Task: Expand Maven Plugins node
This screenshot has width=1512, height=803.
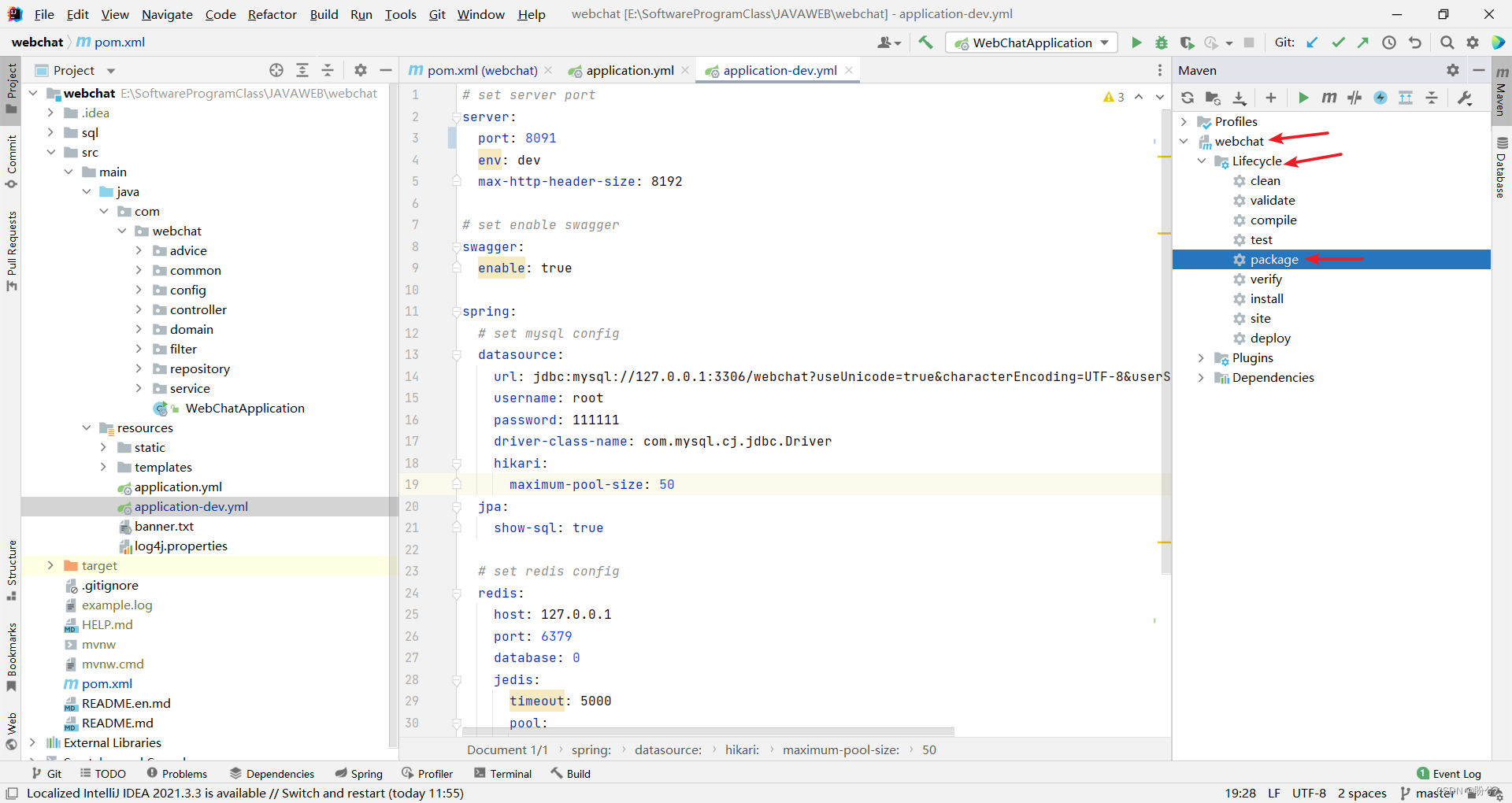Action: pyautogui.click(x=1202, y=357)
